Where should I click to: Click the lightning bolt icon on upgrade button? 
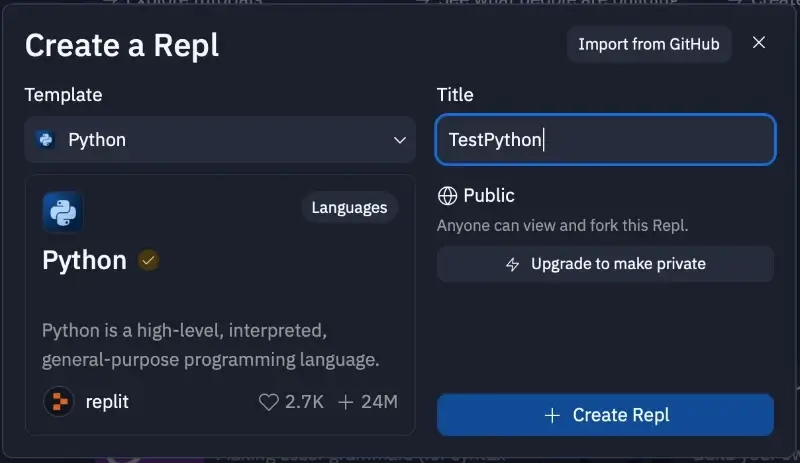[512, 264]
